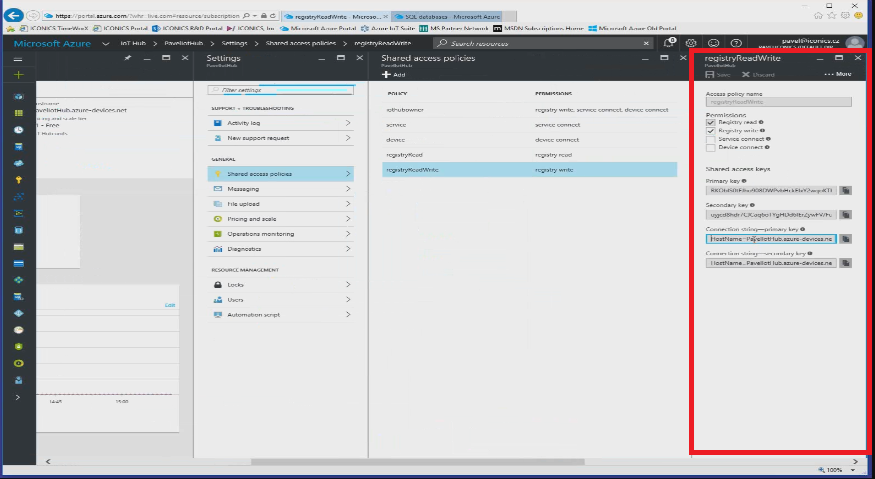Image resolution: width=875 pixels, height=479 pixels.
Task: Open the help question mark icon
Action: (735, 43)
